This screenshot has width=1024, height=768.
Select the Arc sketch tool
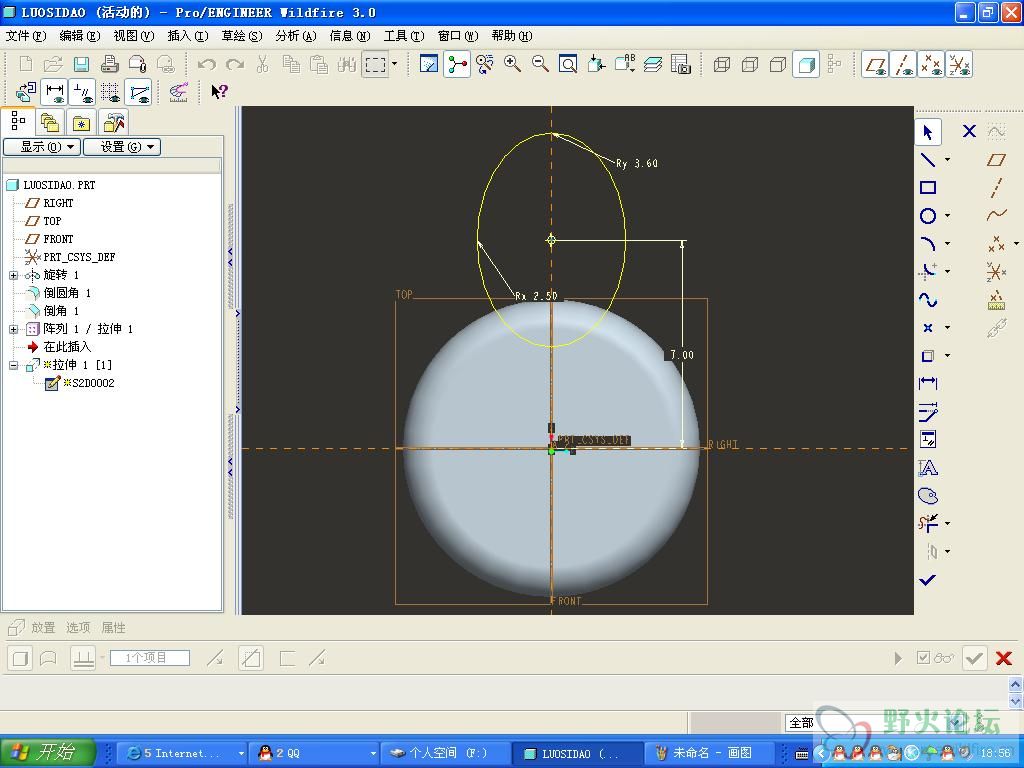point(927,244)
